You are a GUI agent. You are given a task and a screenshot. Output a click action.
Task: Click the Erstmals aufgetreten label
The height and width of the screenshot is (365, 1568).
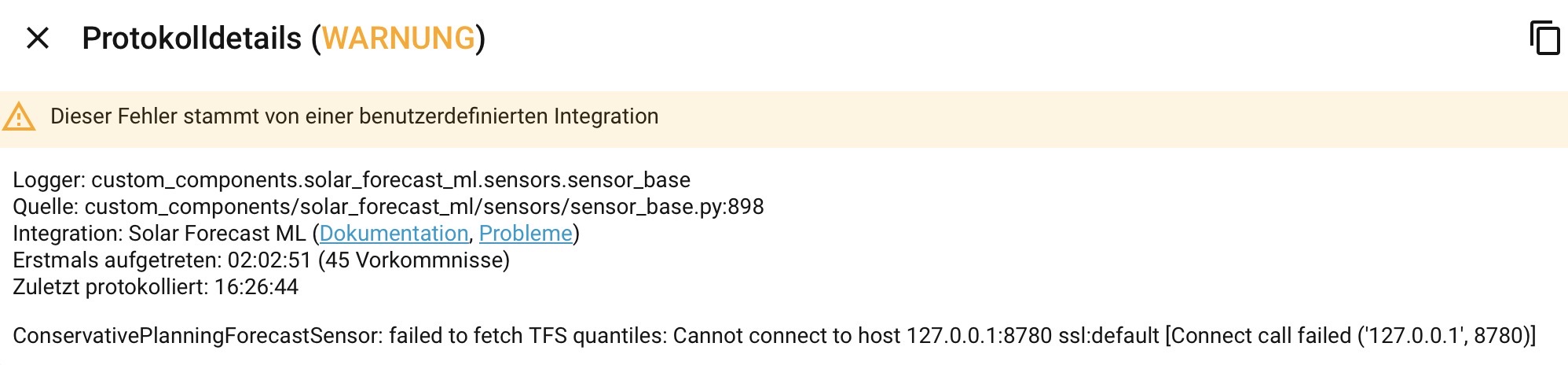point(117,260)
